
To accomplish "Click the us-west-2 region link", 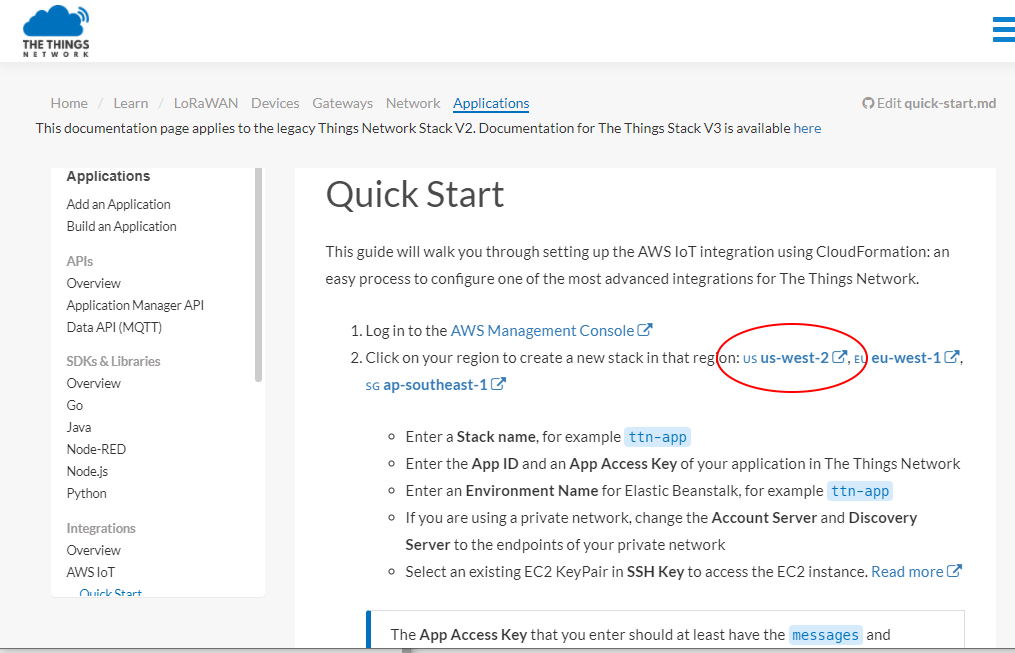I will click(794, 357).
